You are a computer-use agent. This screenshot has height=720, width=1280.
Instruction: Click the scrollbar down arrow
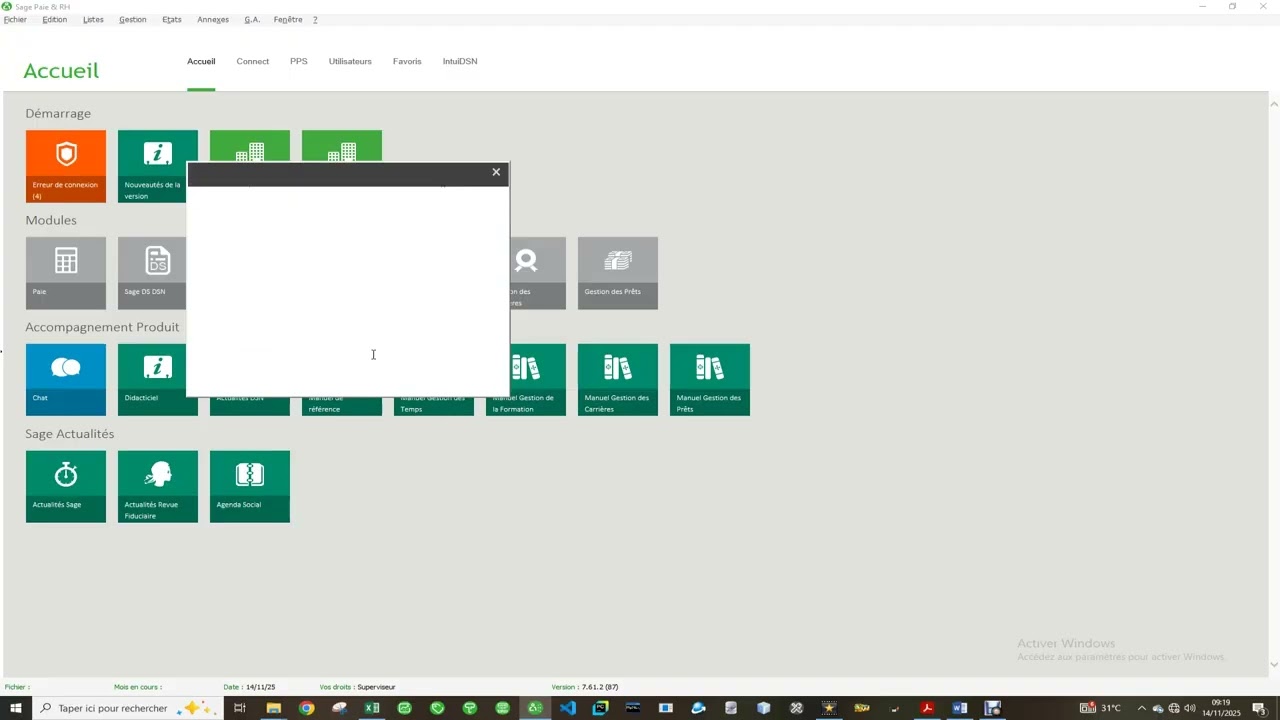point(1274,664)
